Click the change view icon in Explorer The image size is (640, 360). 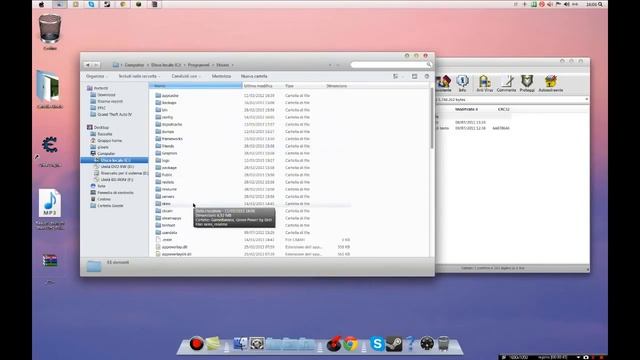point(396,76)
